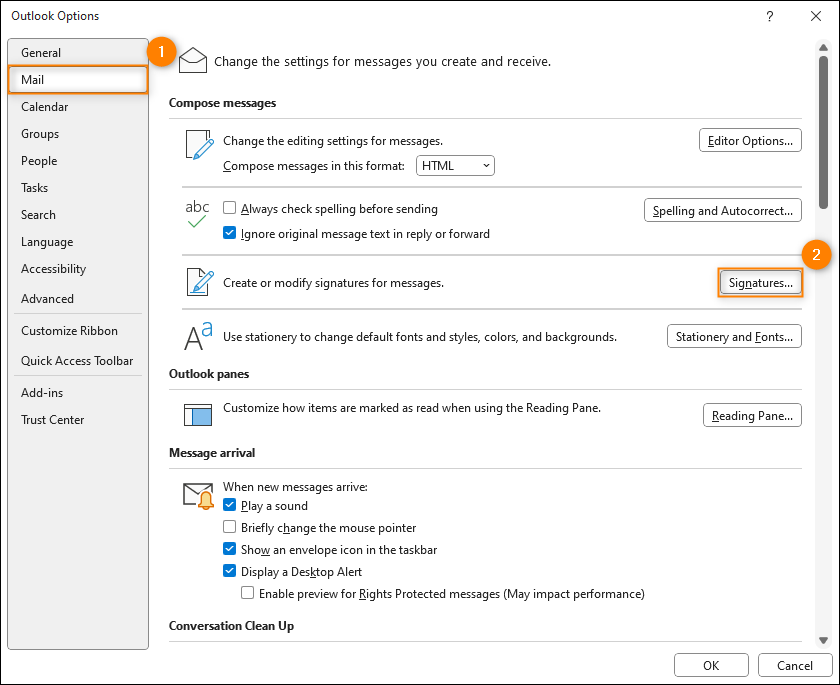Open Add-ins settings
The height and width of the screenshot is (685, 840).
pyautogui.click(x=78, y=393)
